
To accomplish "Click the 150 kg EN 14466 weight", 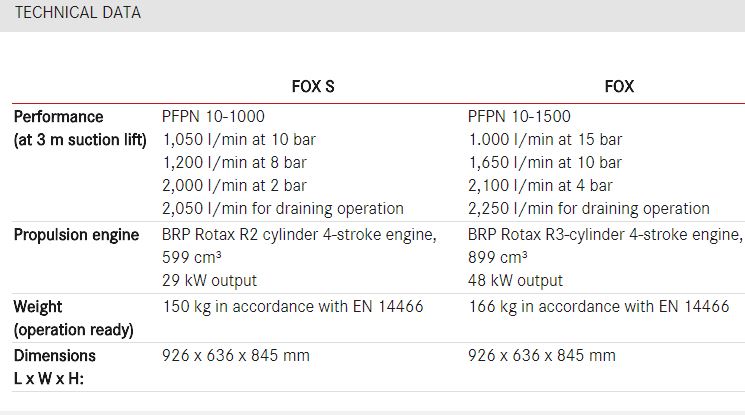I will pyautogui.click(x=293, y=307).
